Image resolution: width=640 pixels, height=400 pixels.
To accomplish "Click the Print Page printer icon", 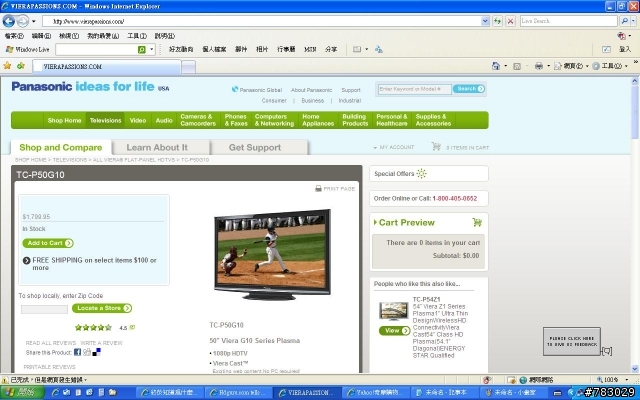I will tap(318, 188).
